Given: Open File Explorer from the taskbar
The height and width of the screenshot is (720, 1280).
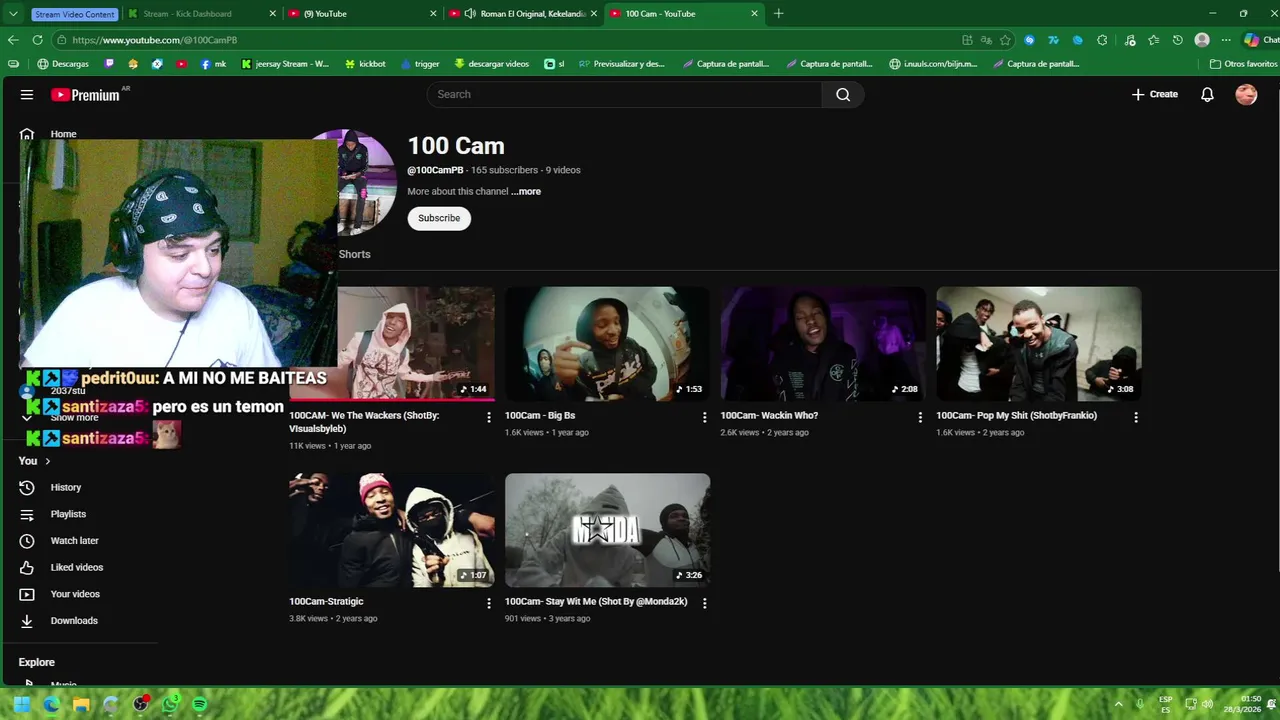Looking at the screenshot, I should [81, 704].
